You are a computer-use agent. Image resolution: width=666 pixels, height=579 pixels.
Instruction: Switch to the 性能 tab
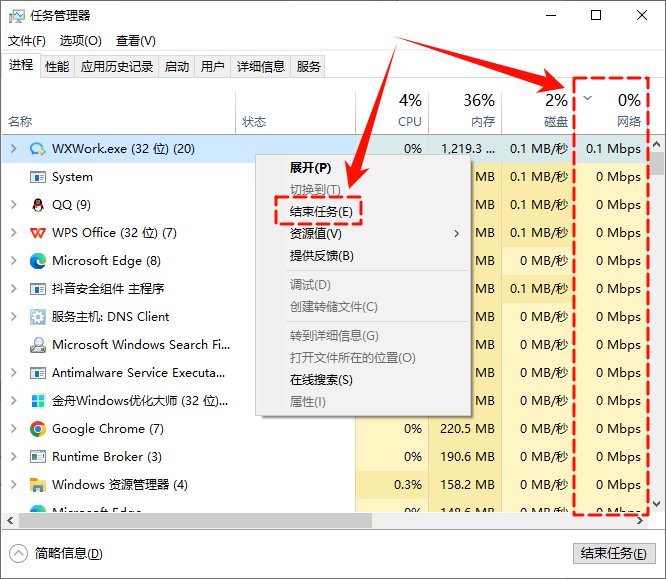pyautogui.click(x=57, y=67)
